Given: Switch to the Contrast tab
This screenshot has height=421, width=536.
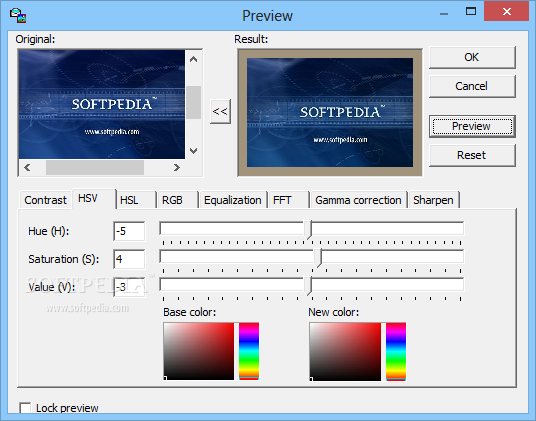Looking at the screenshot, I should pyautogui.click(x=45, y=200).
